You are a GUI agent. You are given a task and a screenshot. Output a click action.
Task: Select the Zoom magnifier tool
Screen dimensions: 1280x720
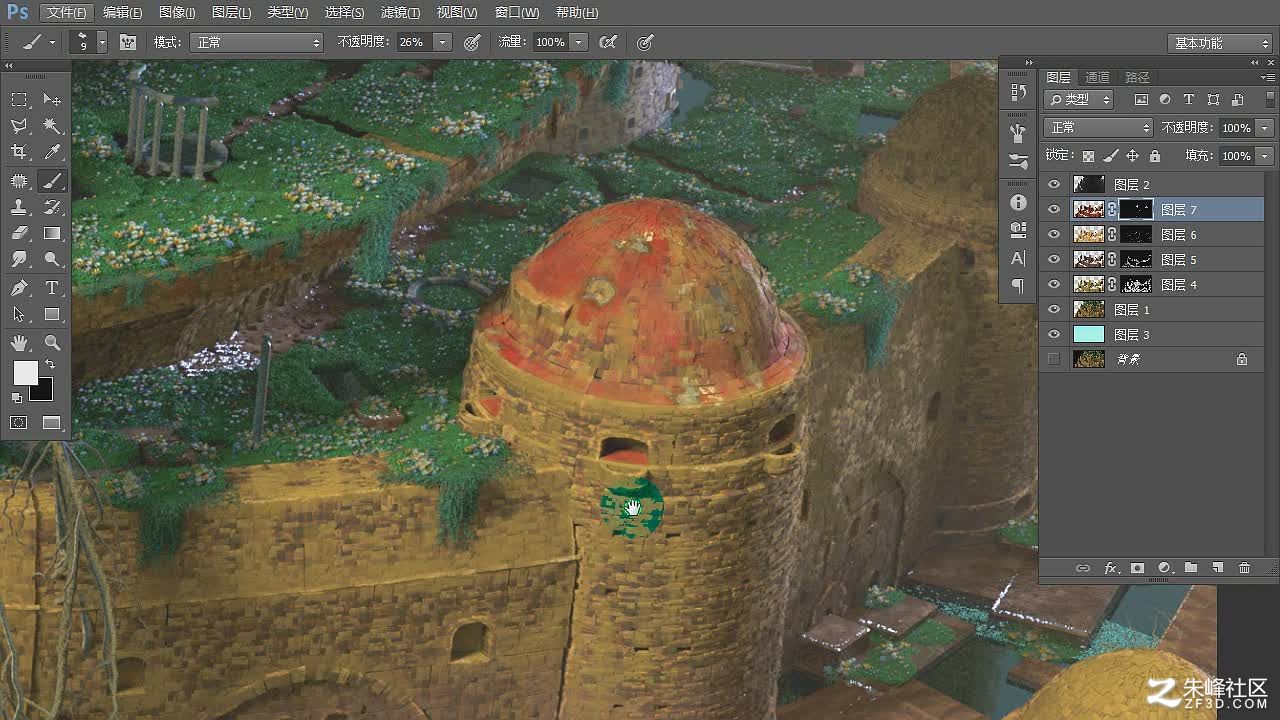coord(52,343)
